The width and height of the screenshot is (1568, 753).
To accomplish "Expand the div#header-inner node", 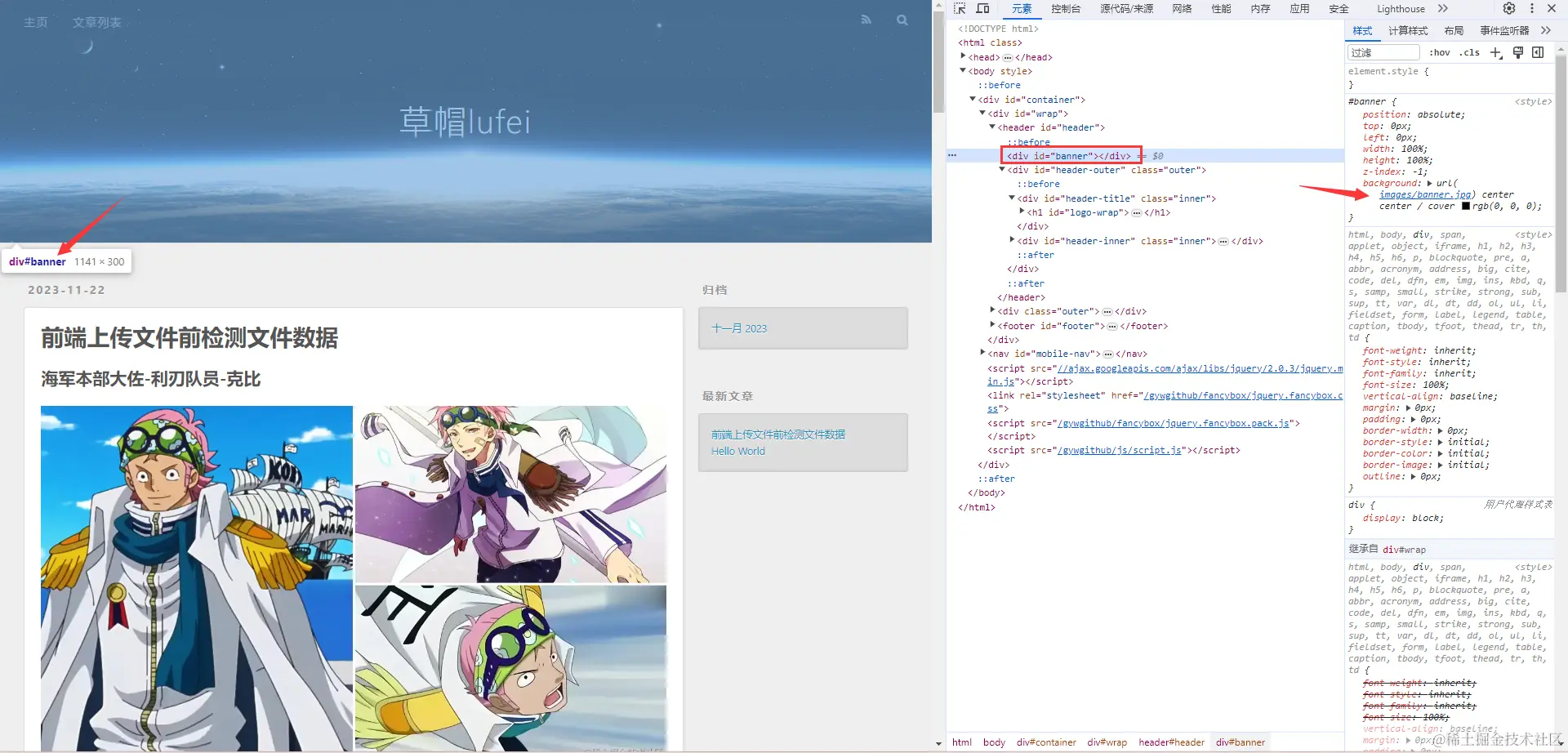I will [x=1012, y=240].
